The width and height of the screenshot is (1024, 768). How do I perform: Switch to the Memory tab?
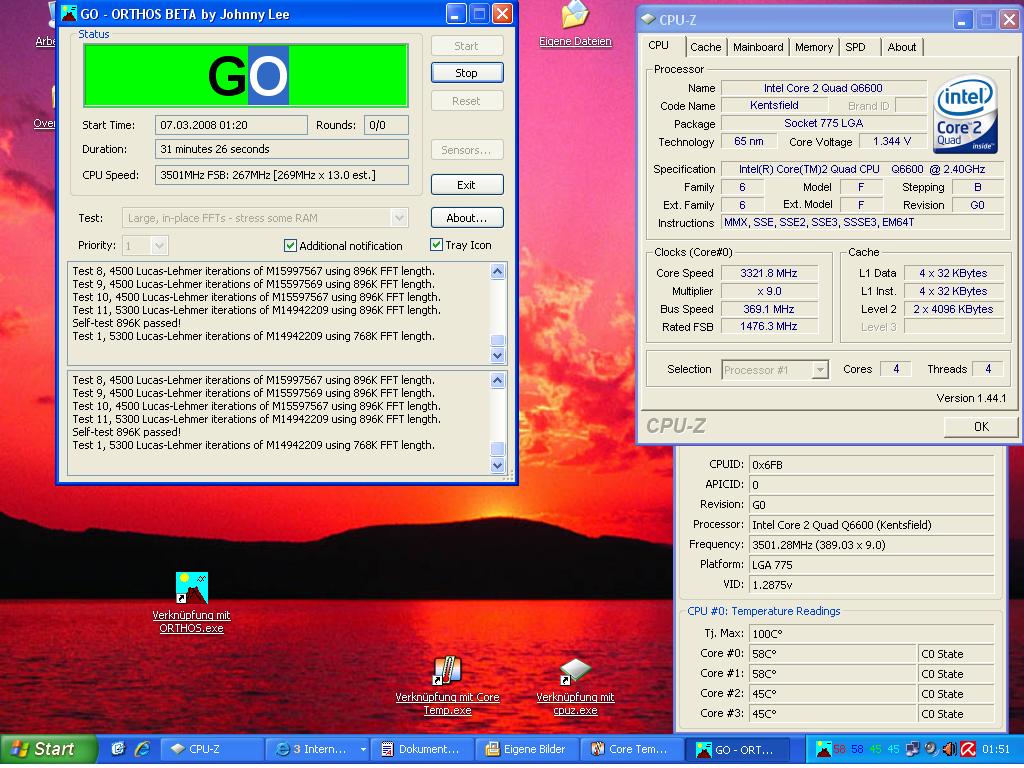click(814, 47)
